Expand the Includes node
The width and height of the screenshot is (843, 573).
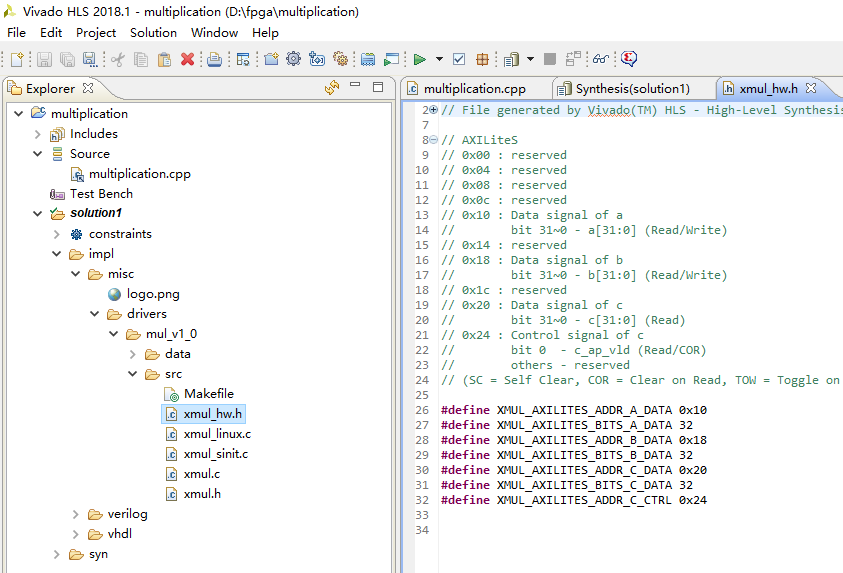(38, 134)
